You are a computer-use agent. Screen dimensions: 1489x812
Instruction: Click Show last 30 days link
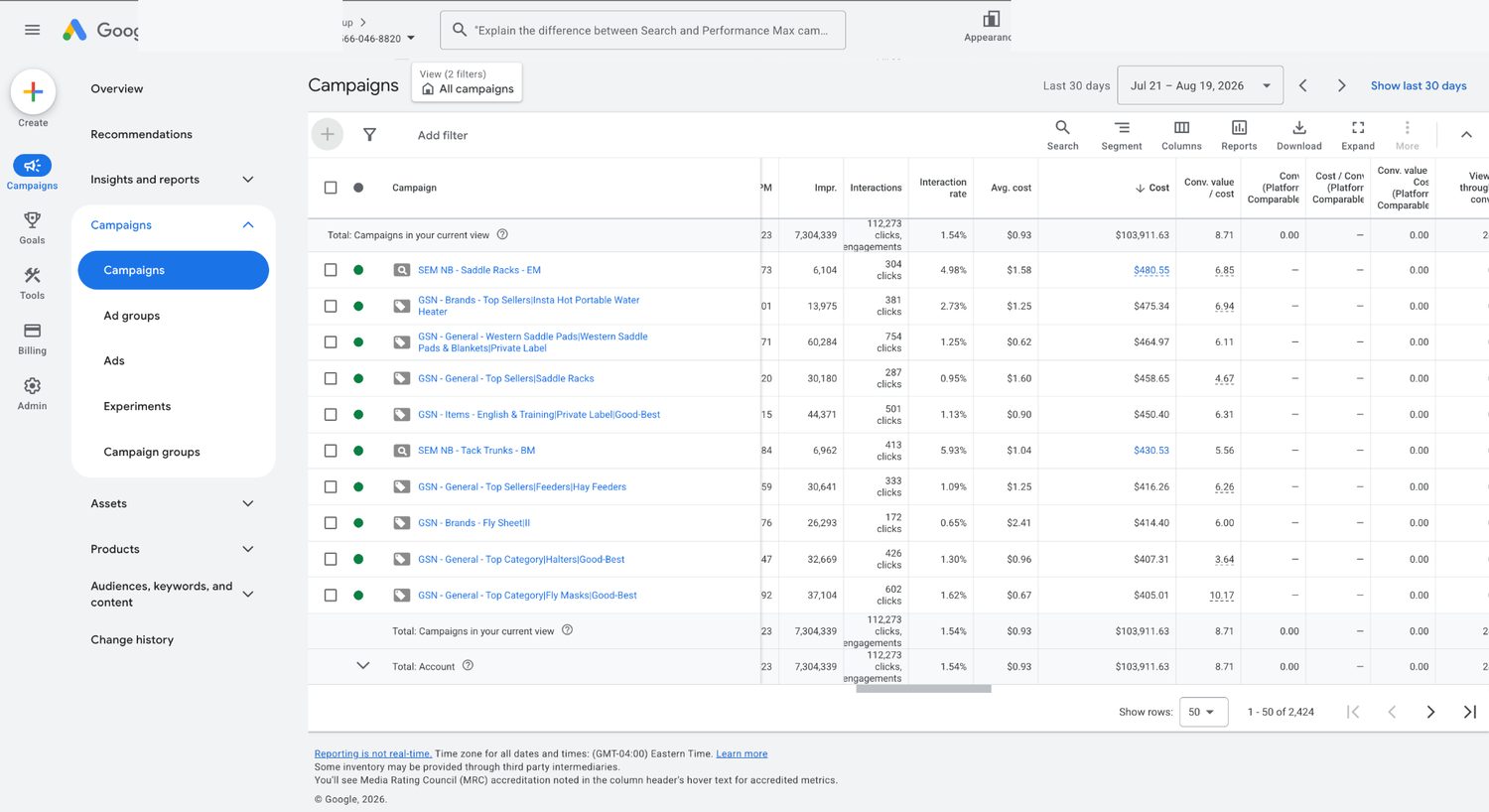click(x=1419, y=85)
